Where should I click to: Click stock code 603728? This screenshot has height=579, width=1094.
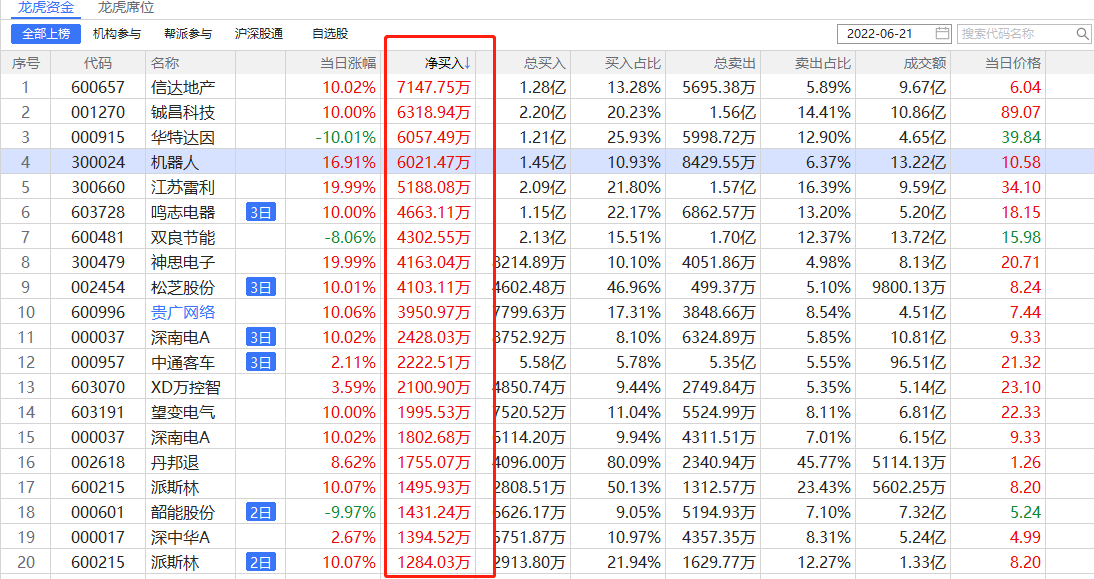pyautogui.click(x=98, y=212)
